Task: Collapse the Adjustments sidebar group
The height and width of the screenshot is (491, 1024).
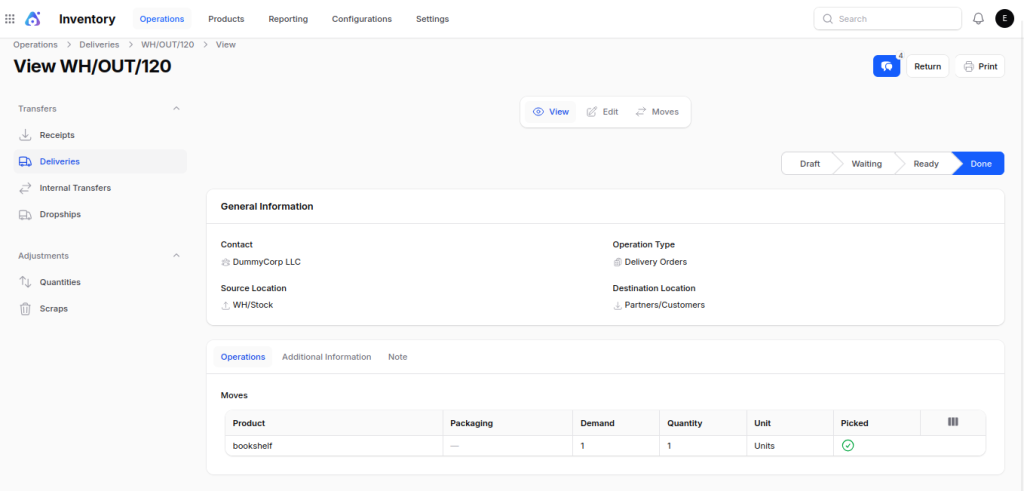Action: tap(176, 255)
